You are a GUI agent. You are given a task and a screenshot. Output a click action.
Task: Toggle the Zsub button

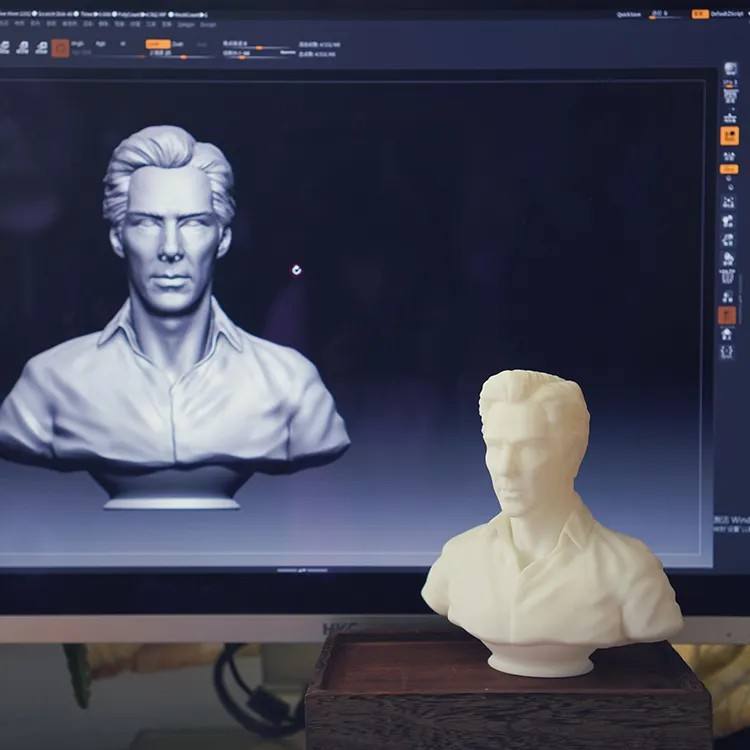point(177,44)
